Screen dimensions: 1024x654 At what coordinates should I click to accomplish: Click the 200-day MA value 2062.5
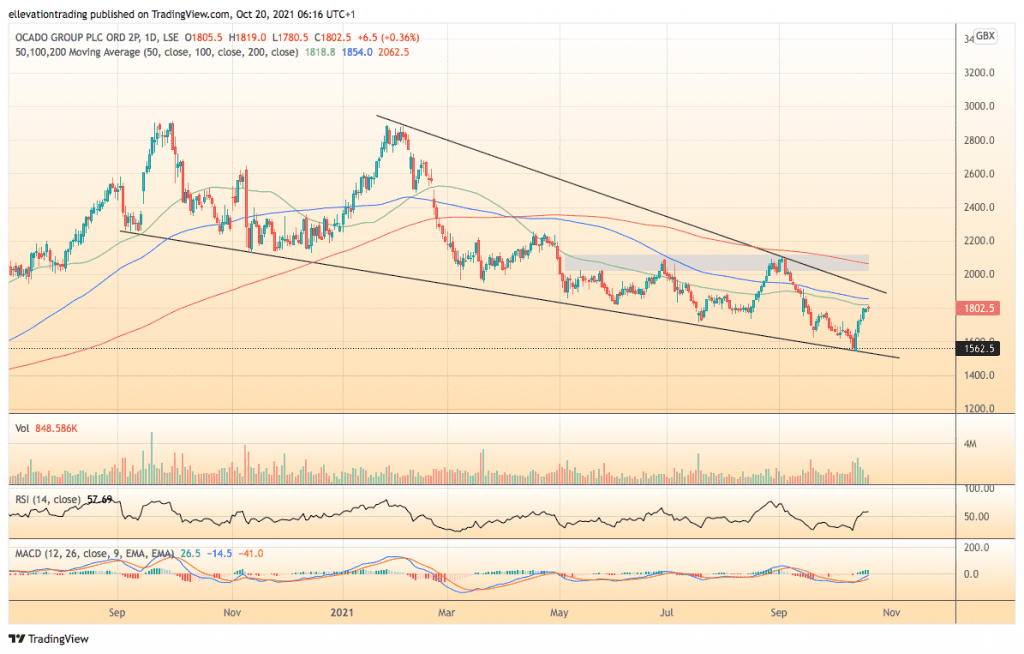(393, 52)
